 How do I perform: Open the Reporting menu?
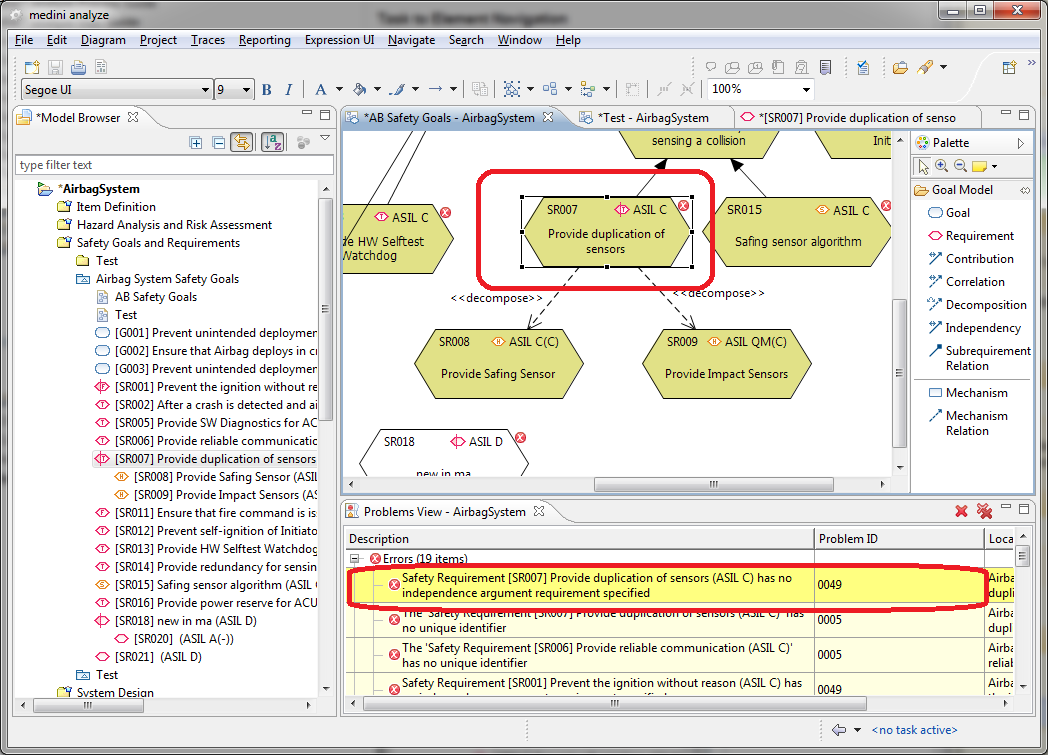pyautogui.click(x=264, y=40)
